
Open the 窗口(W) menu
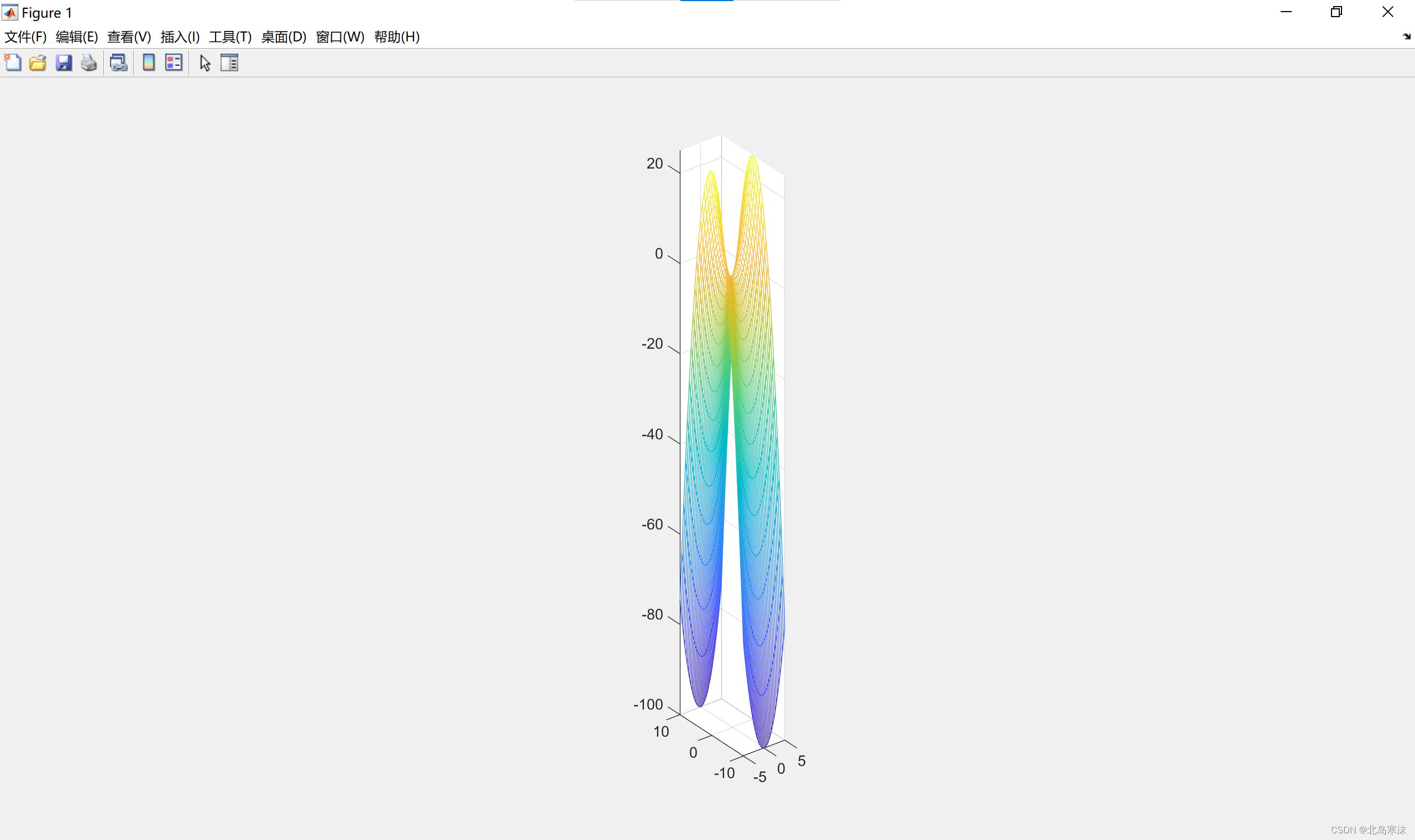tap(339, 37)
